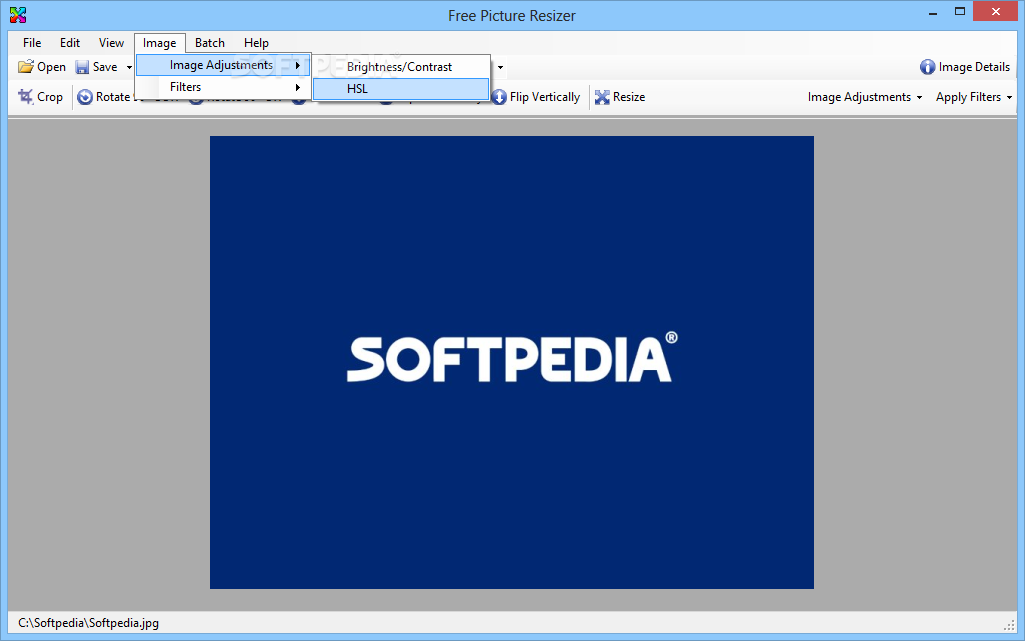Expand the toolbar Image Adjustments dropdown arrow
The width and height of the screenshot is (1025, 641).
(x=919, y=97)
